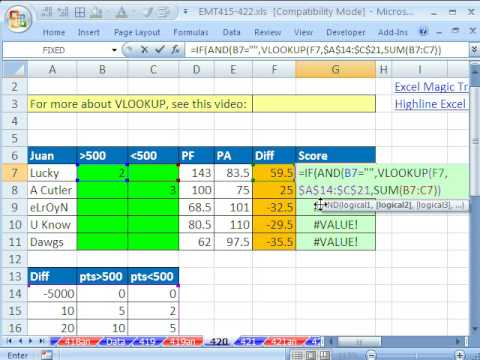Follow the Excel Magic Trick hyperlink
Image resolution: width=480 pixels, height=360 pixels.
tap(431, 87)
